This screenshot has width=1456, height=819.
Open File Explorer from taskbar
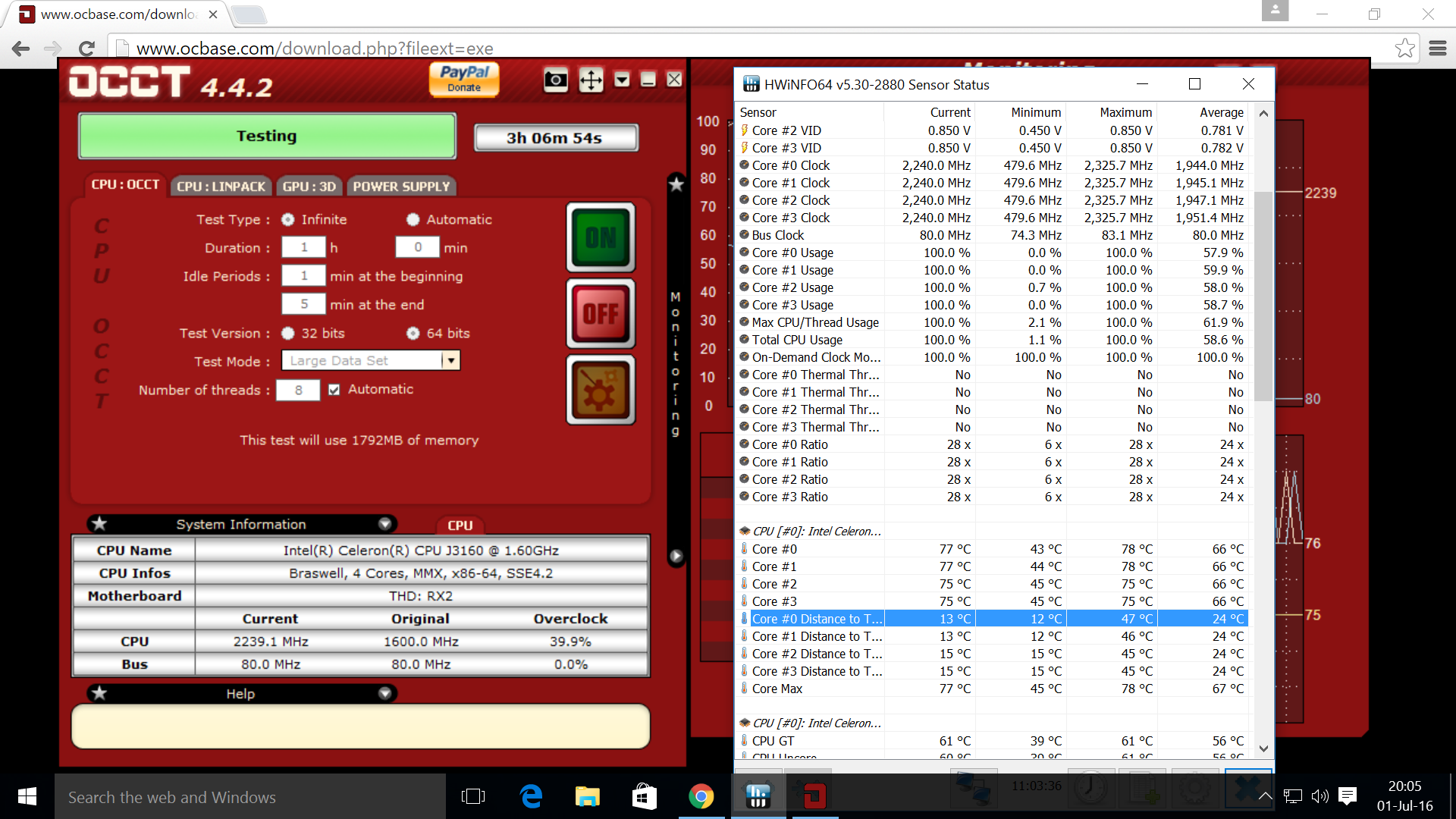[x=588, y=796]
